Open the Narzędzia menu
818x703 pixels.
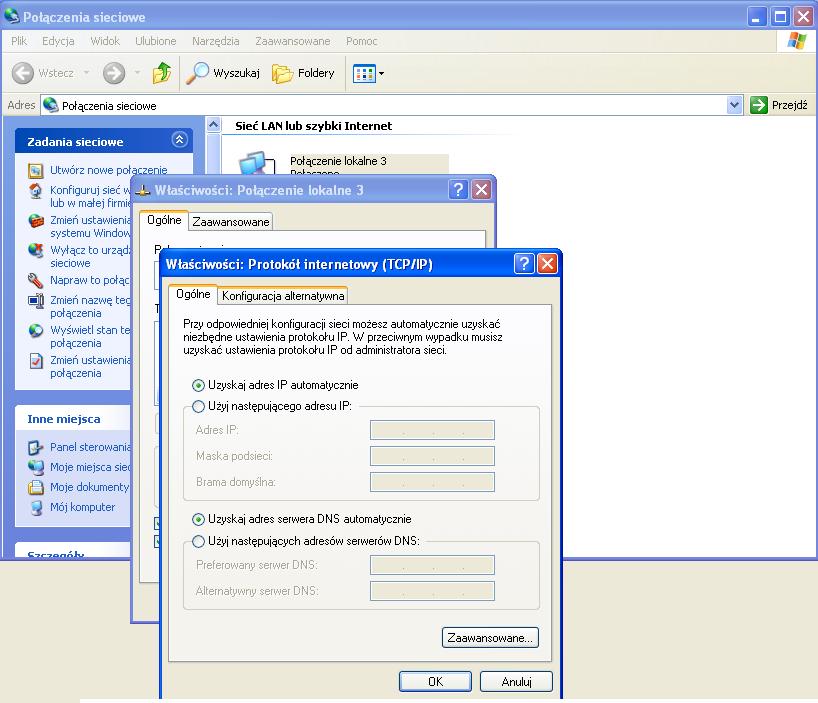(x=215, y=41)
